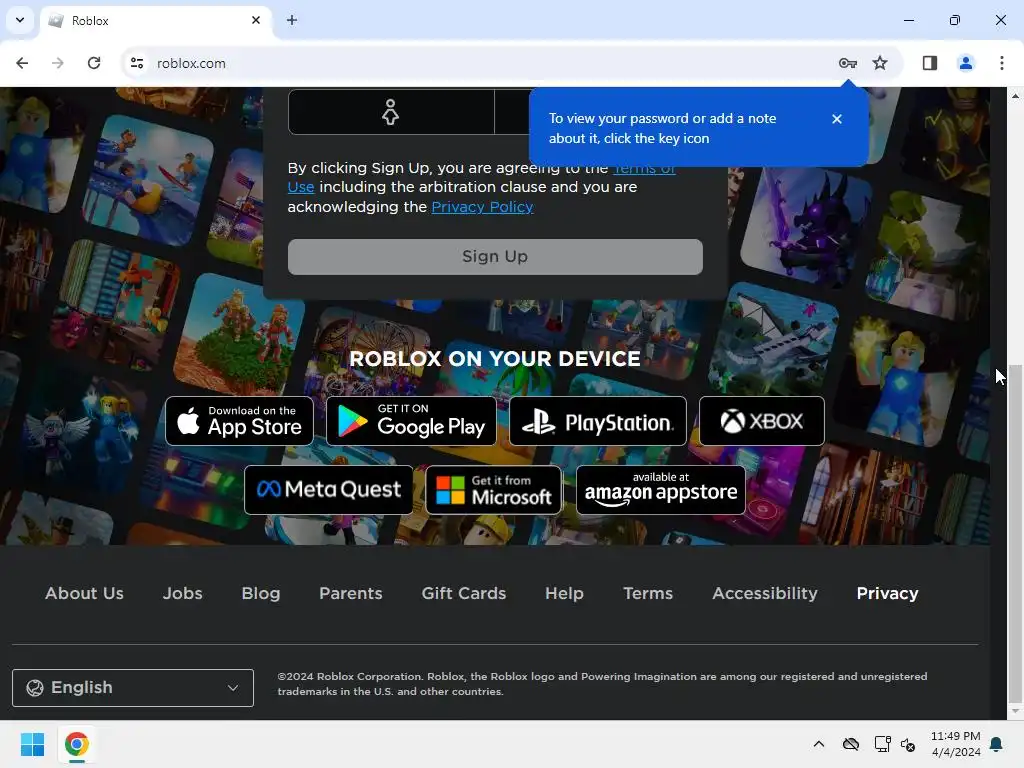Image resolution: width=1024 pixels, height=768 pixels.
Task: Toggle the browser side panel icon
Action: click(929, 63)
